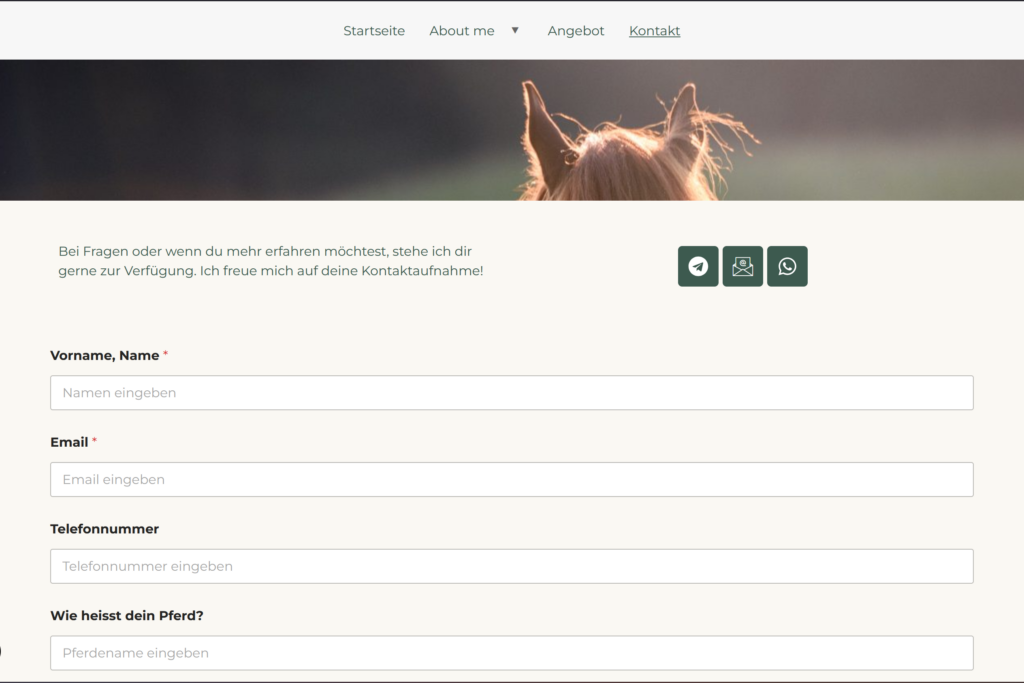
Task: Click the Vorname, Name label
Action: (x=103, y=355)
